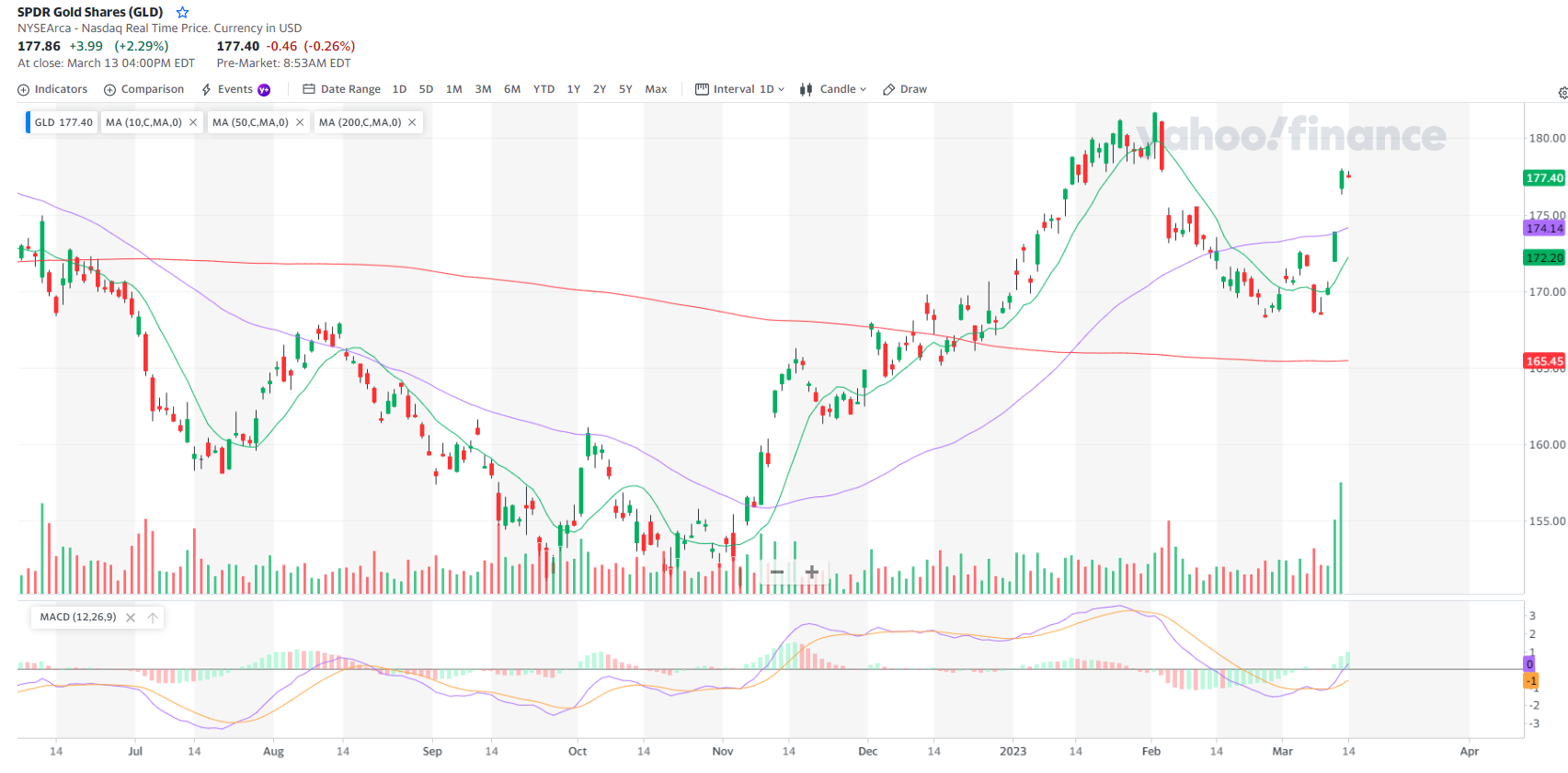Expand the Interval 1D dropdown
Viewport: 1568px width, 773px height.
(740, 89)
